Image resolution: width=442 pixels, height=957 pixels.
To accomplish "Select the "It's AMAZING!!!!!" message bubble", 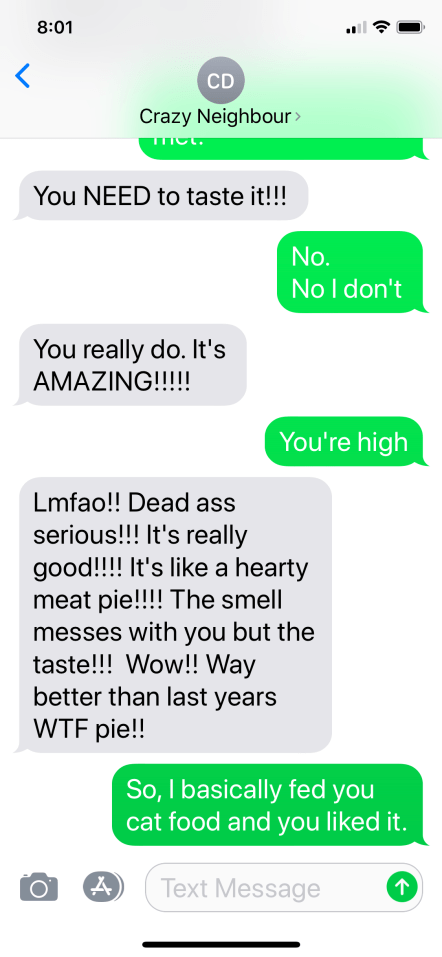I will click(131, 365).
